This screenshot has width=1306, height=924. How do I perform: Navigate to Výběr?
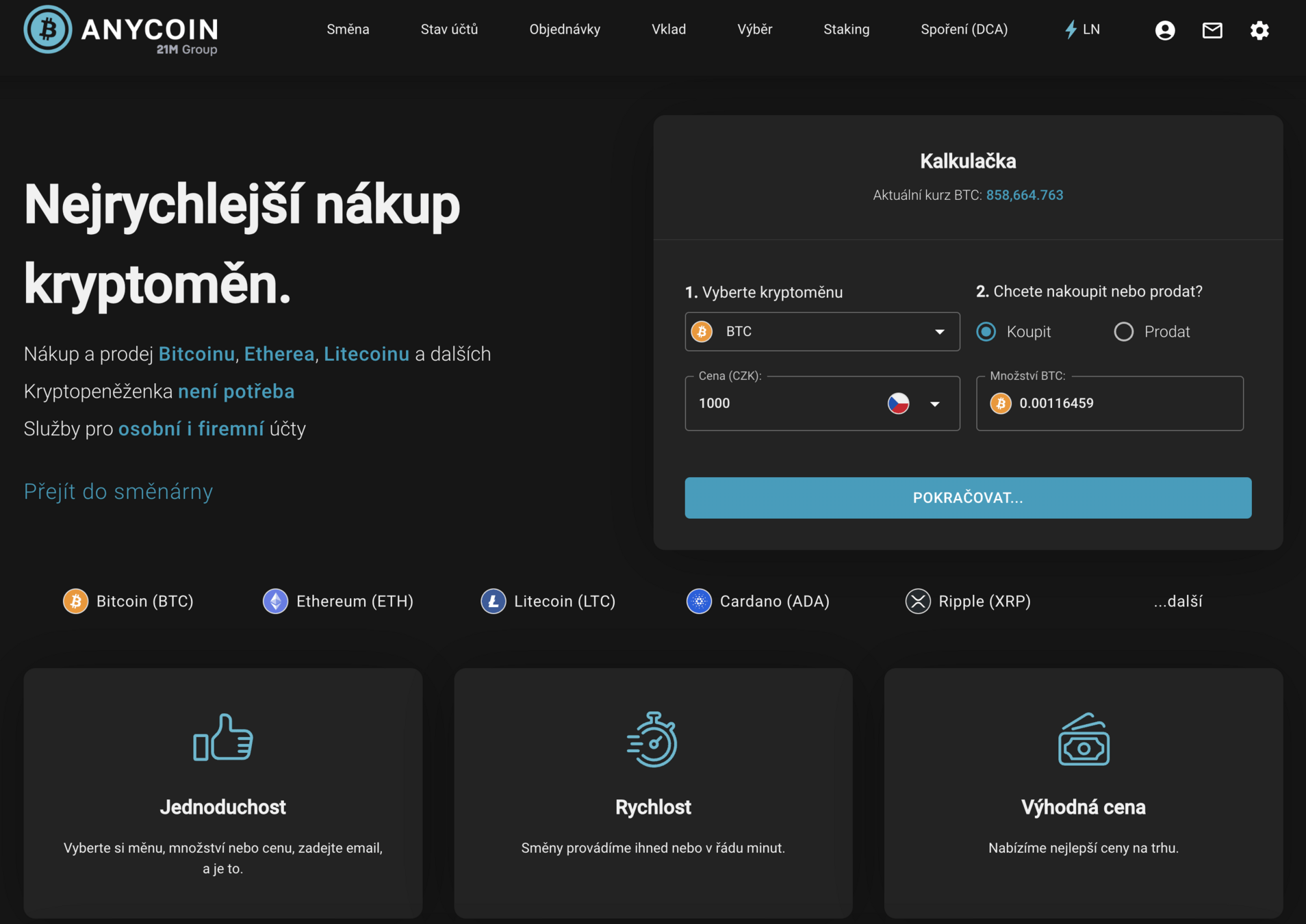pyautogui.click(x=754, y=29)
